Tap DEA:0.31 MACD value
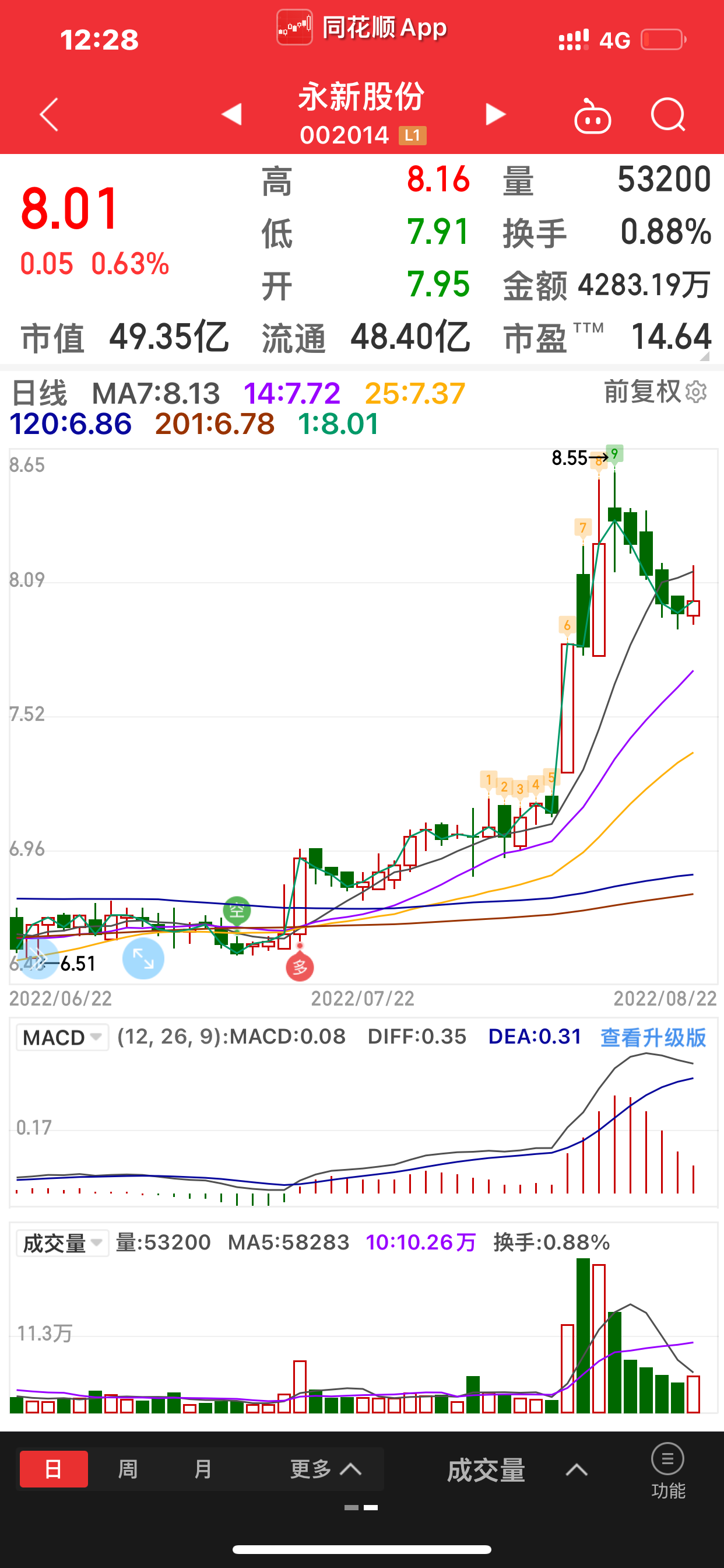Screen dimensions: 724x1568 (535, 1037)
